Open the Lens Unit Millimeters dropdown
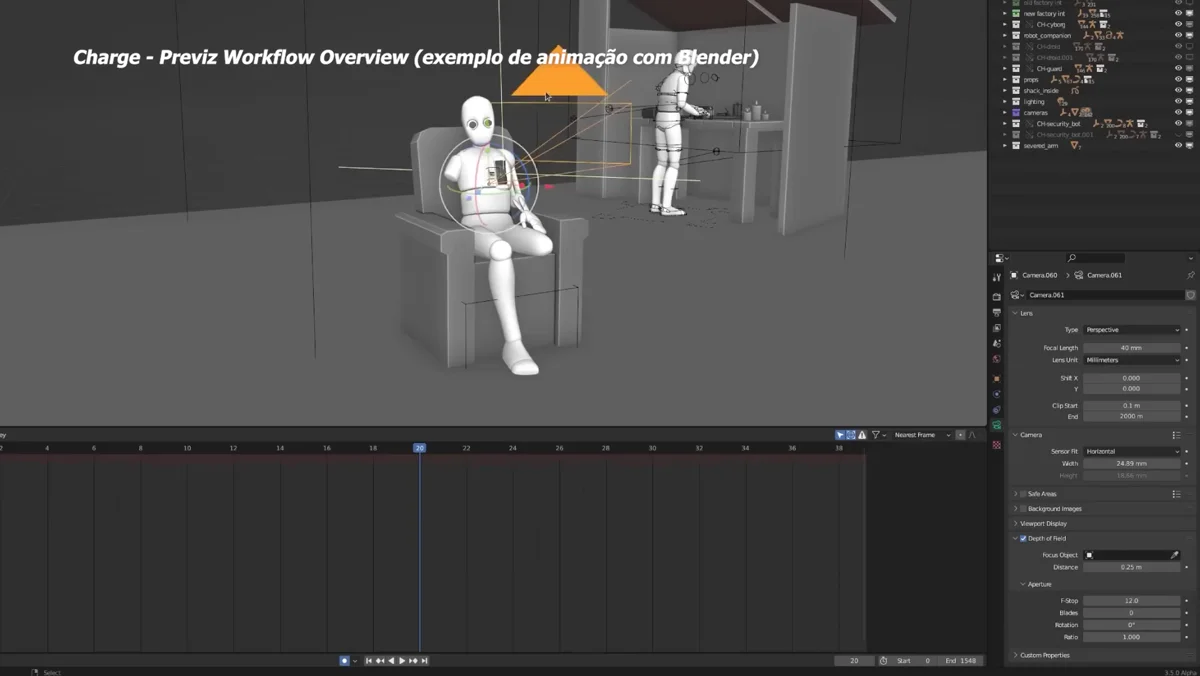Viewport: 1200px width, 676px height. coord(1132,360)
